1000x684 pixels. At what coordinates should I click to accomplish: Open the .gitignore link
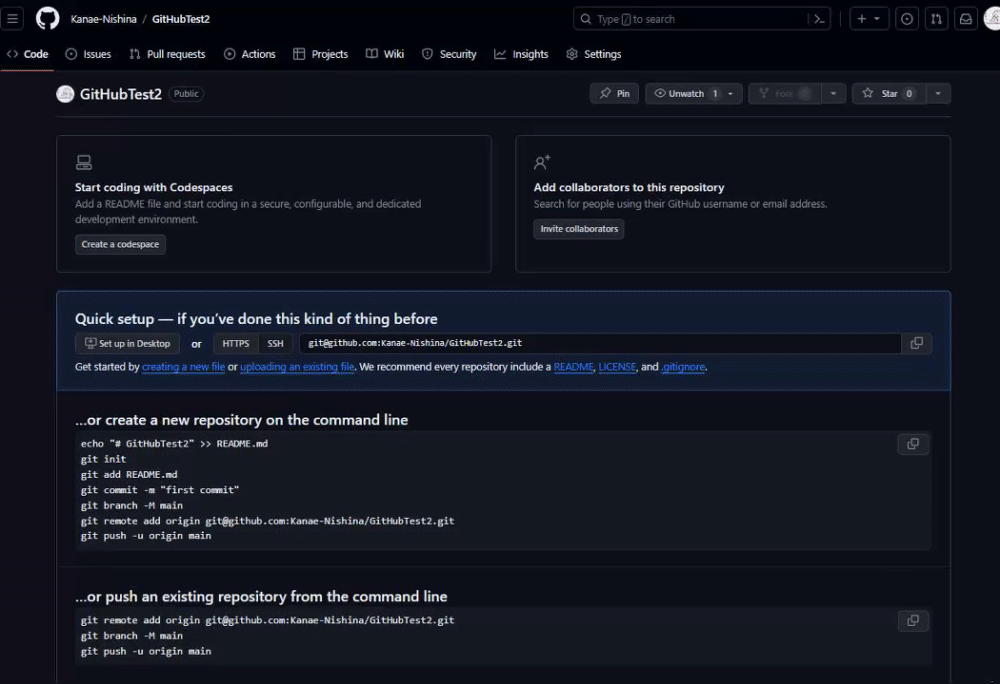(683, 367)
